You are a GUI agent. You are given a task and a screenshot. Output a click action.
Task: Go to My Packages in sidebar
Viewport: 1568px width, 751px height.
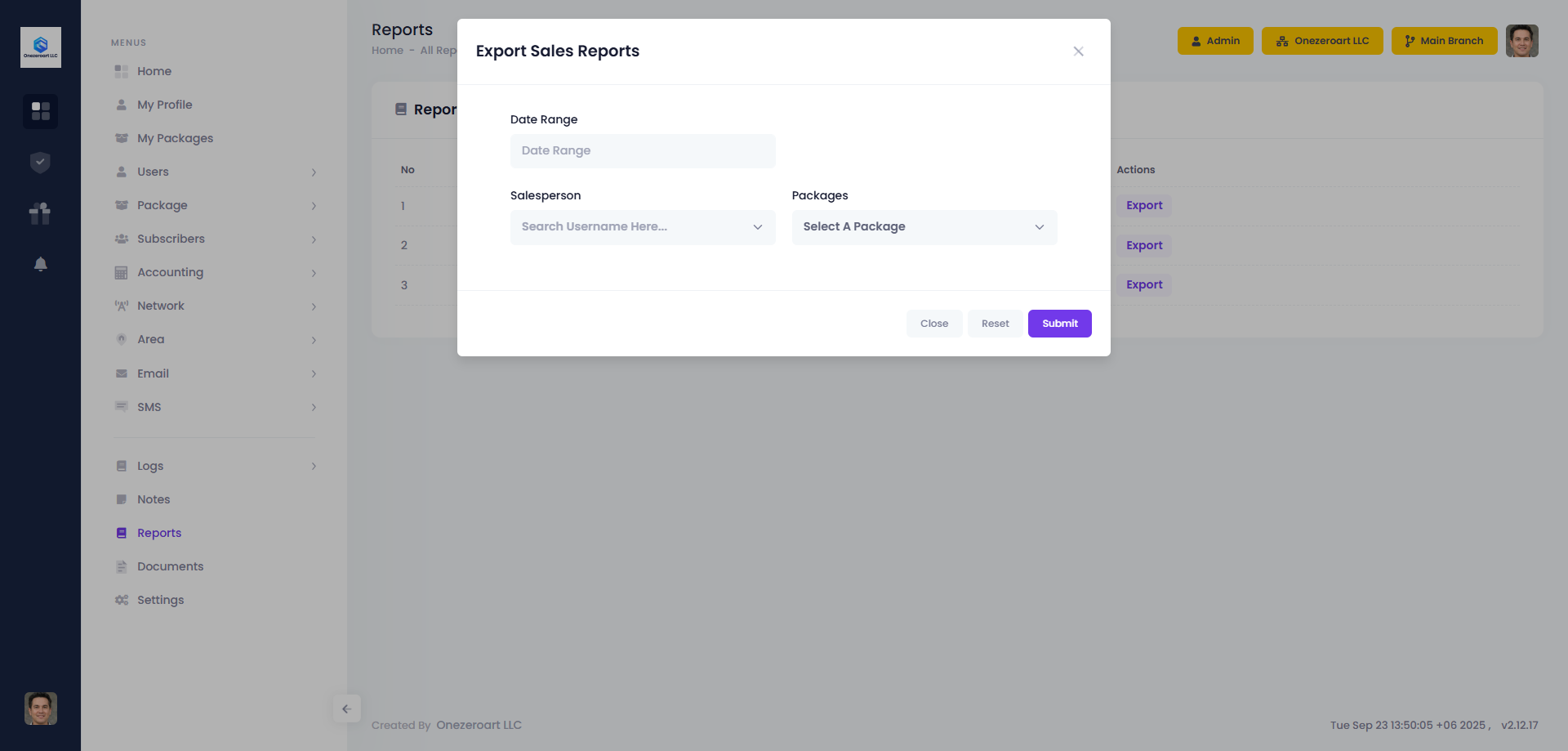[175, 138]
